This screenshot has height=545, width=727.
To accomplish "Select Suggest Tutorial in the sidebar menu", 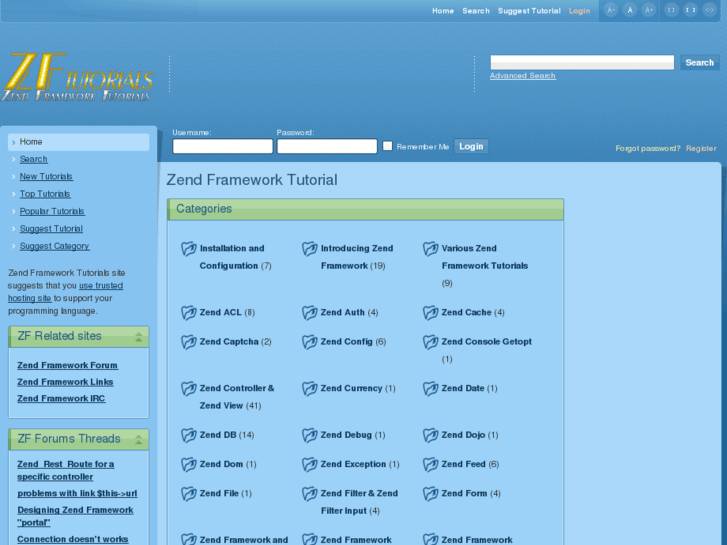I will (x=51, y=229).
